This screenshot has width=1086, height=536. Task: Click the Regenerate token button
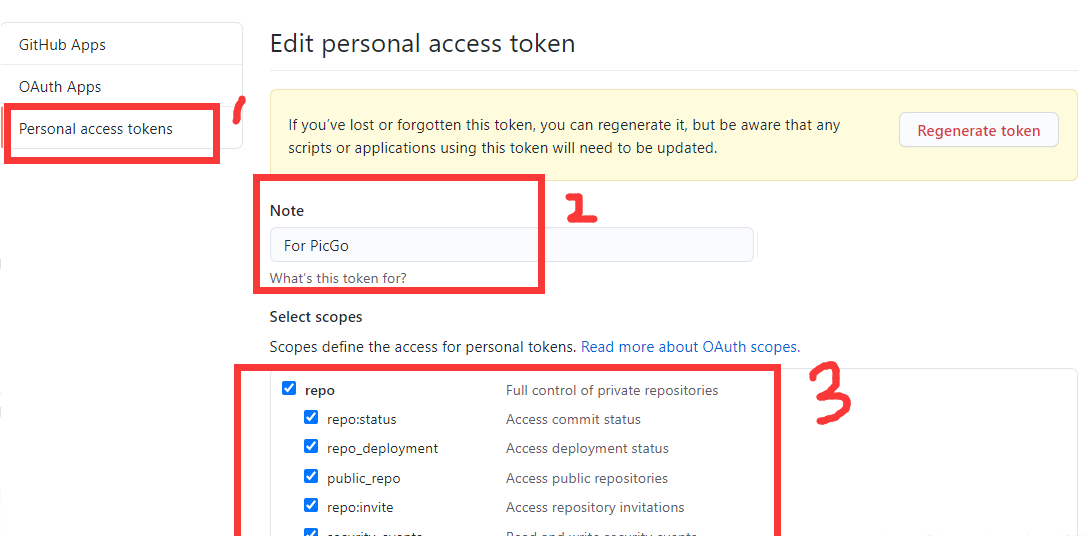click(978, 130)
